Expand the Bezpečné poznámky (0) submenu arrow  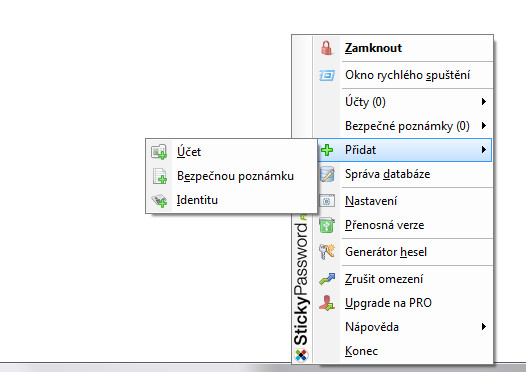484,126
